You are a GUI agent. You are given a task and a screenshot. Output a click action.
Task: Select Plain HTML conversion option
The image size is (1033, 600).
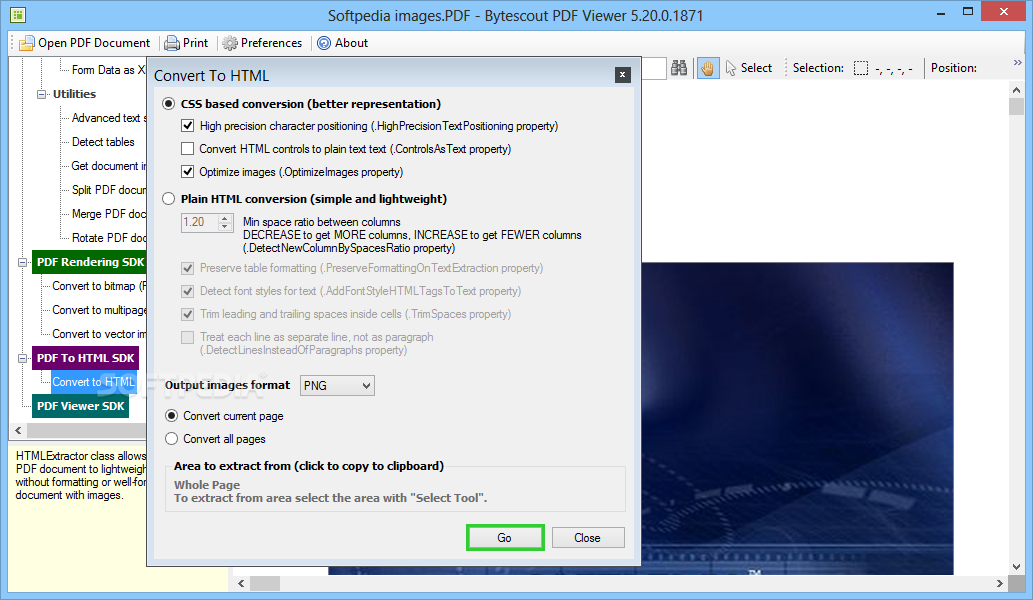pos(169,199)
